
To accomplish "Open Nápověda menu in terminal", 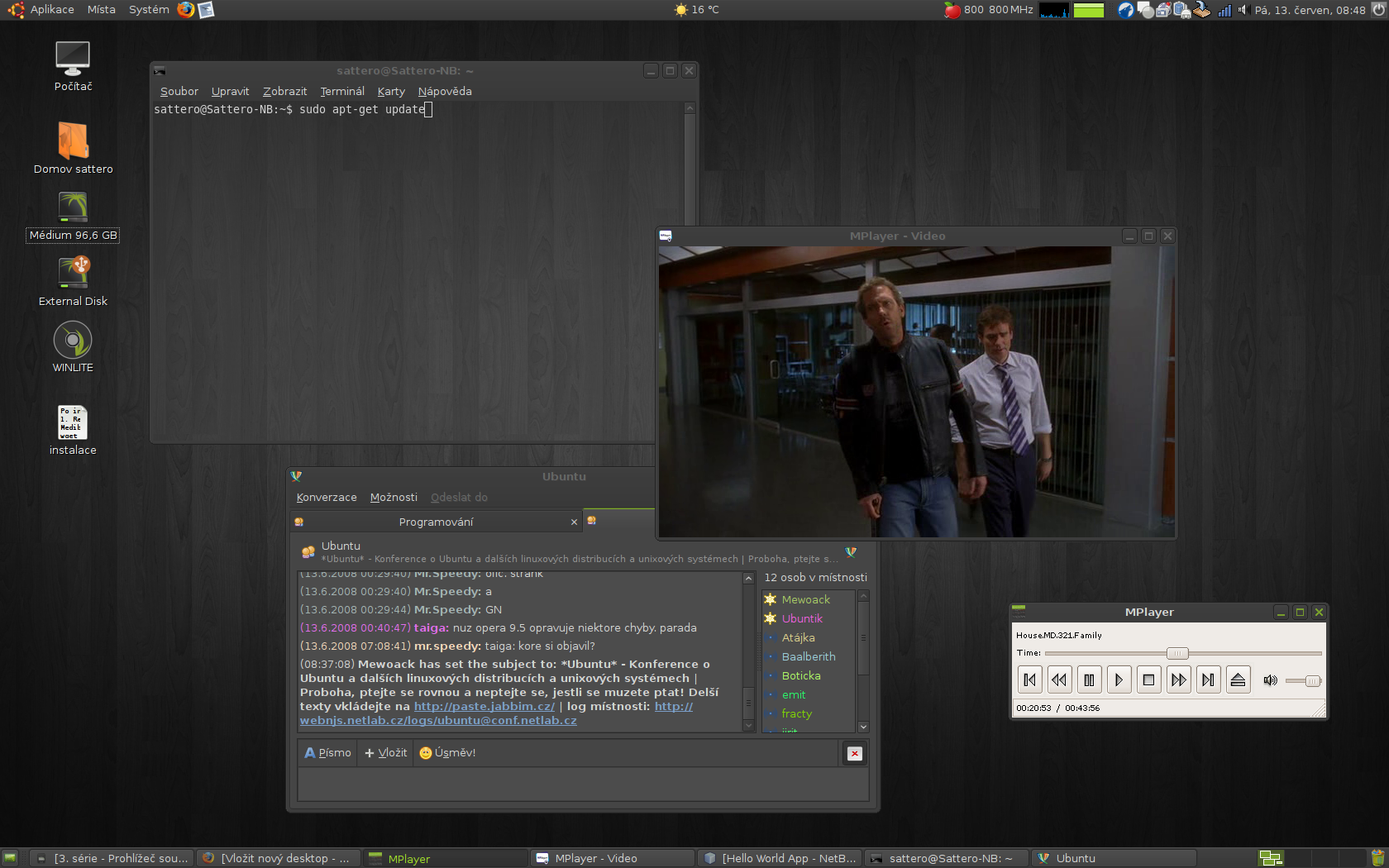I will click(x=445, y=91).
